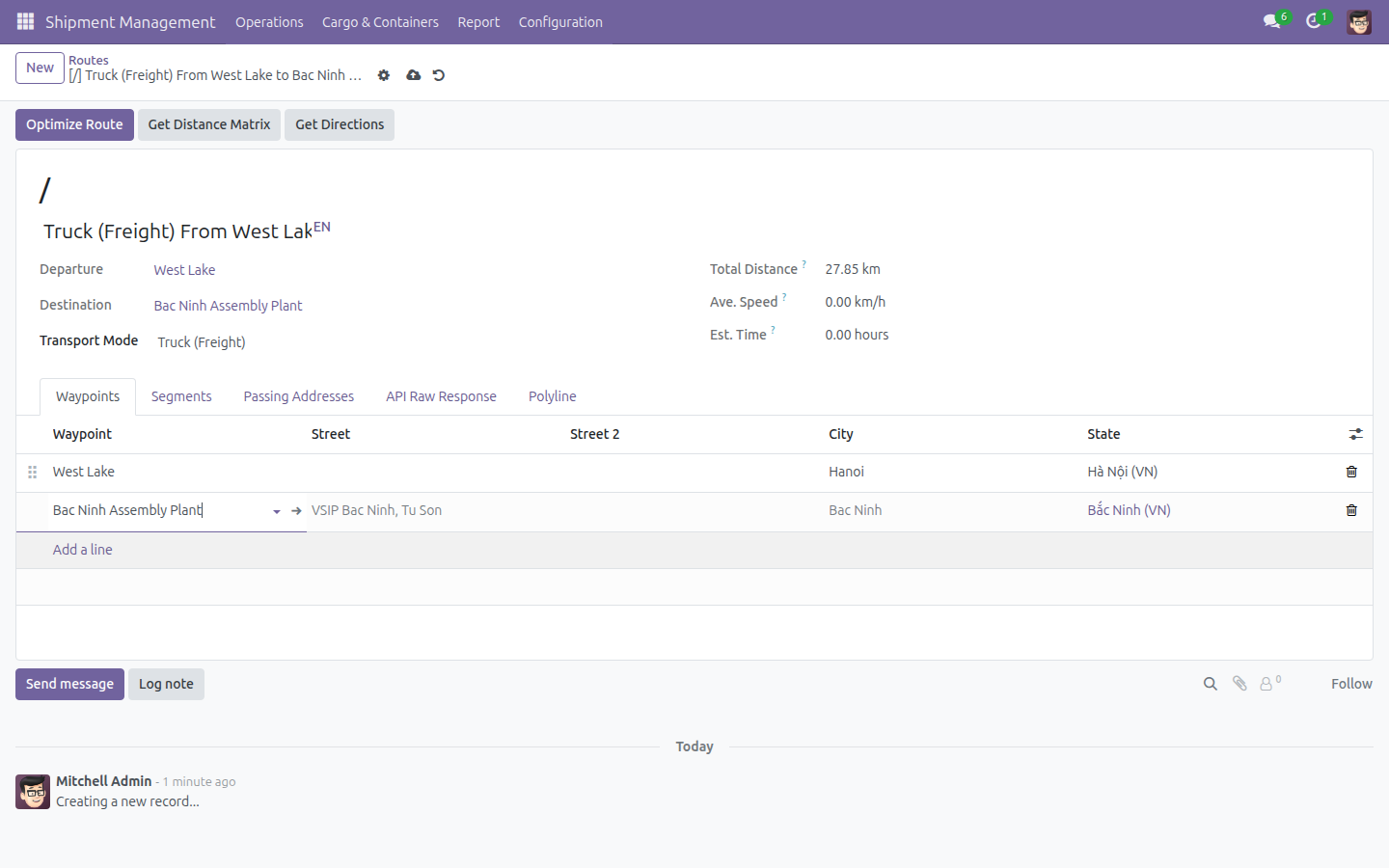The height and width of the screenshot is (868, 1389).
Task: Open optional columns settings toggle
Action: (1355, 434)
